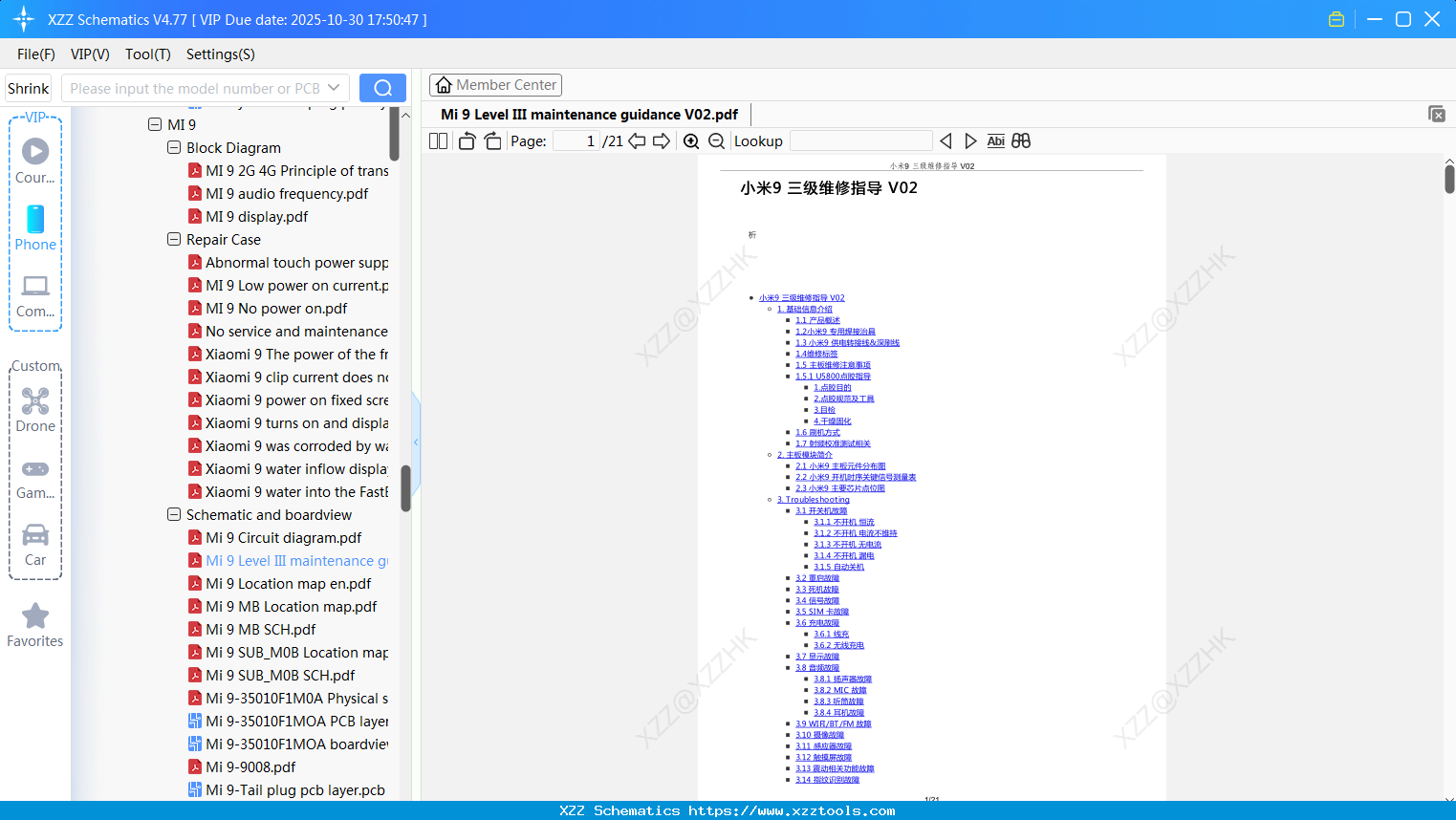
Task: Open MI 9 No power on.pdf
Action: (x=276, y=308)
